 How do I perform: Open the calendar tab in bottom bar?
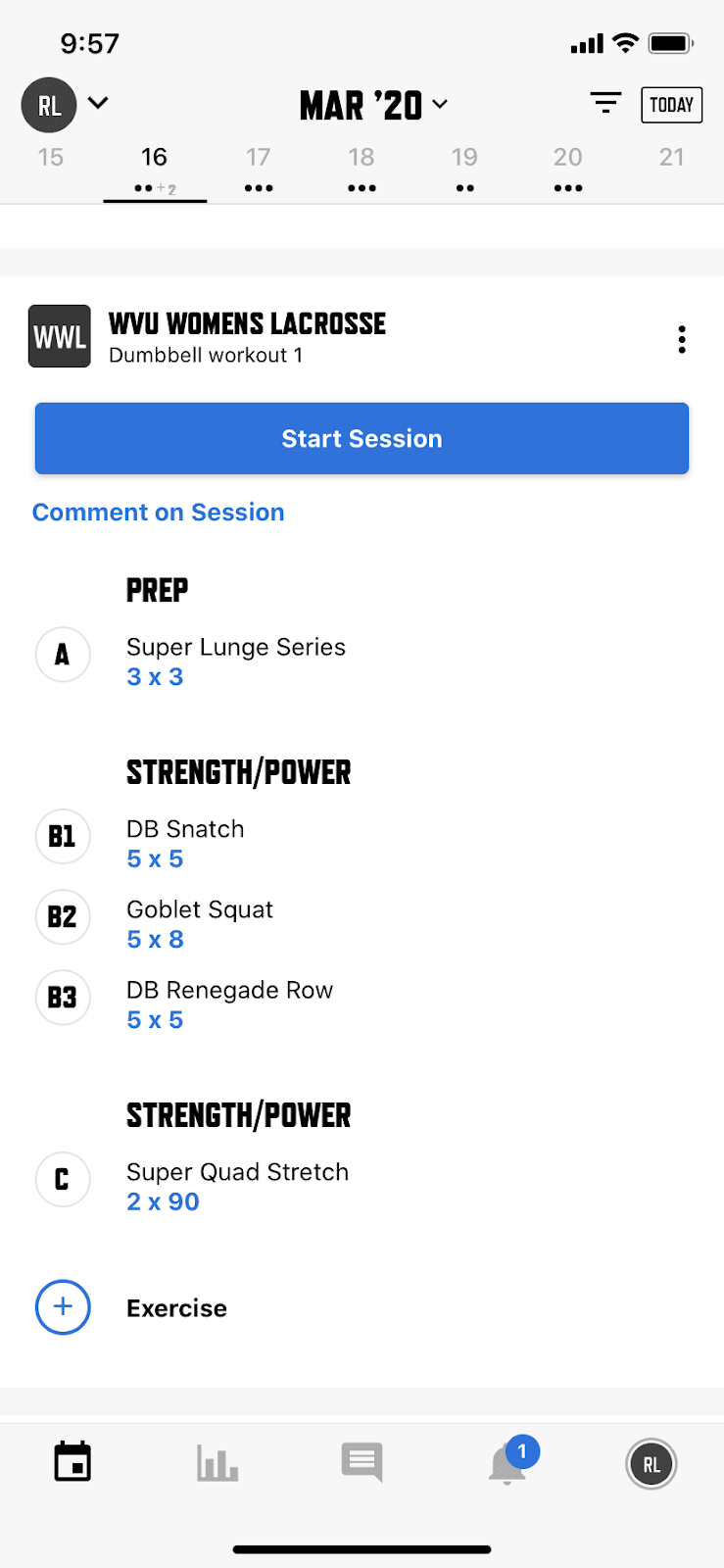72,1461
